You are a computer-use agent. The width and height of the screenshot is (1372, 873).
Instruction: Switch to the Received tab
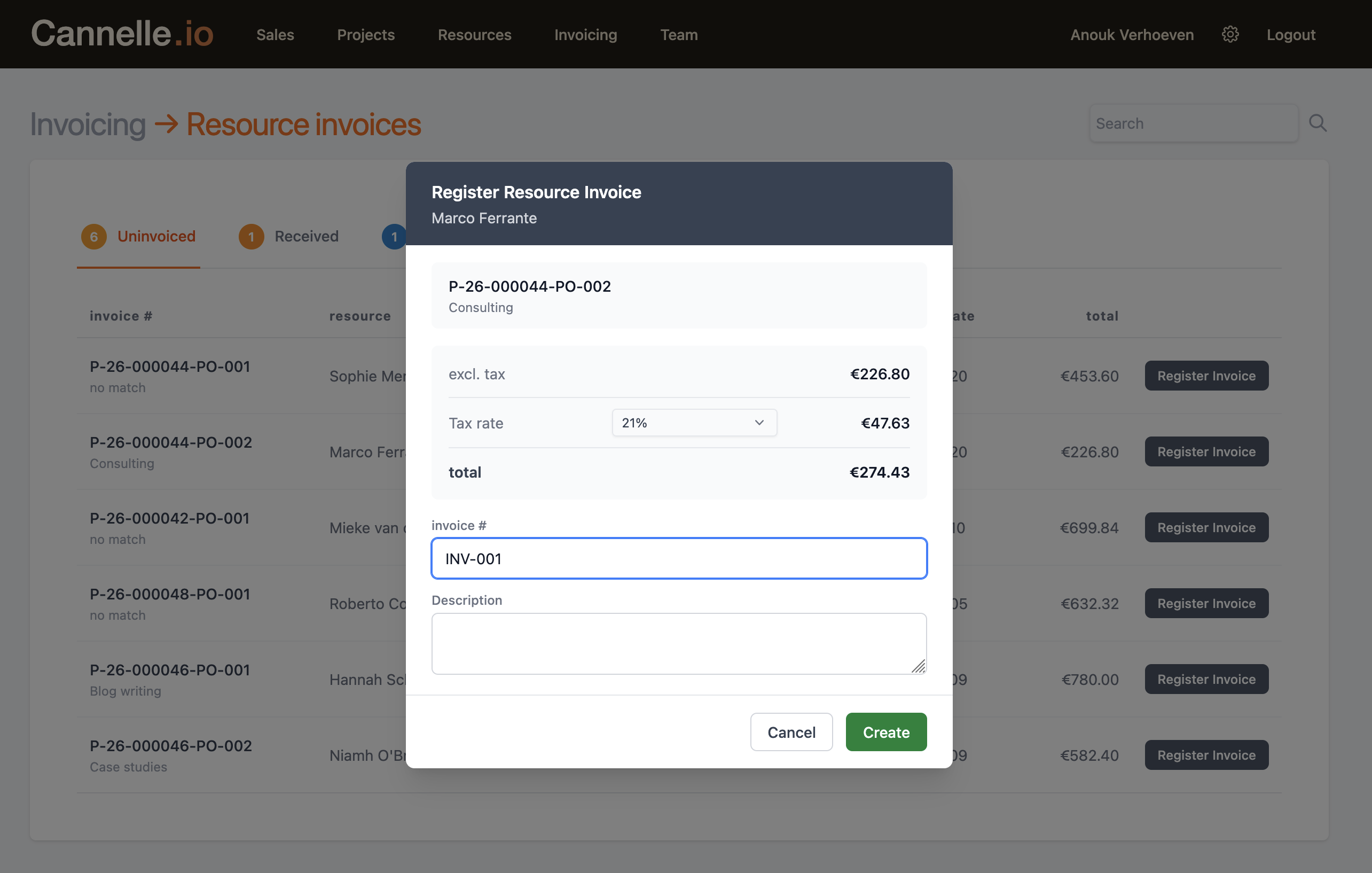[x=288, y=237]
